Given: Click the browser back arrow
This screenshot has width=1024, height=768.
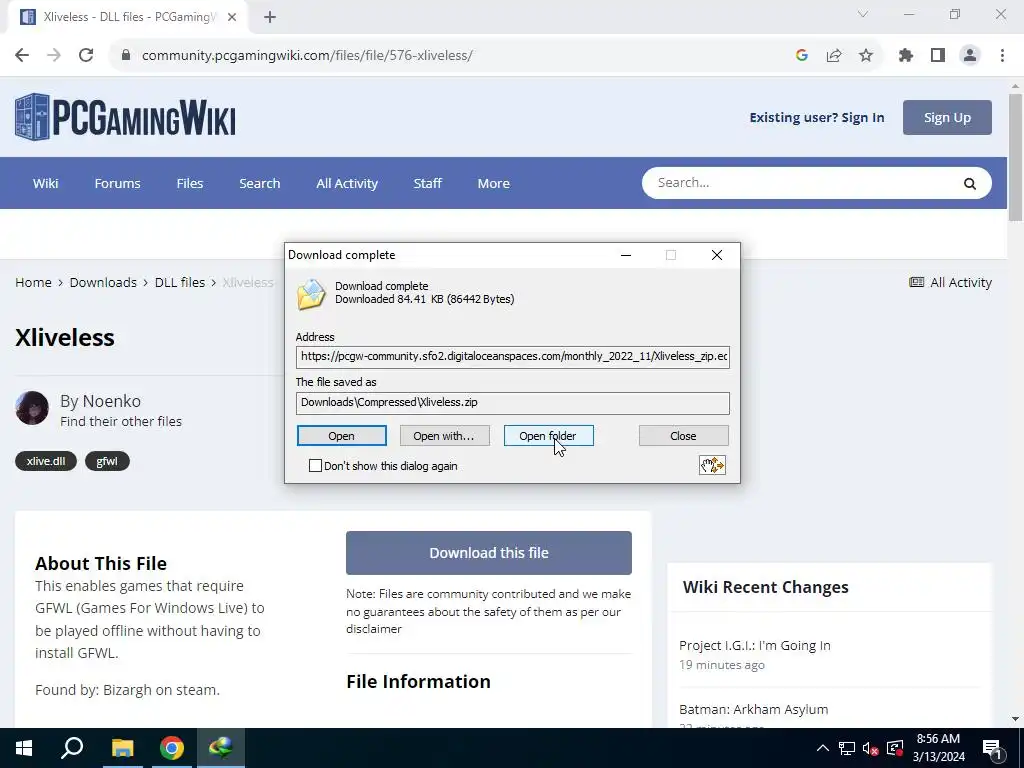Looking at the screenshot, I should tap(22, 56).
